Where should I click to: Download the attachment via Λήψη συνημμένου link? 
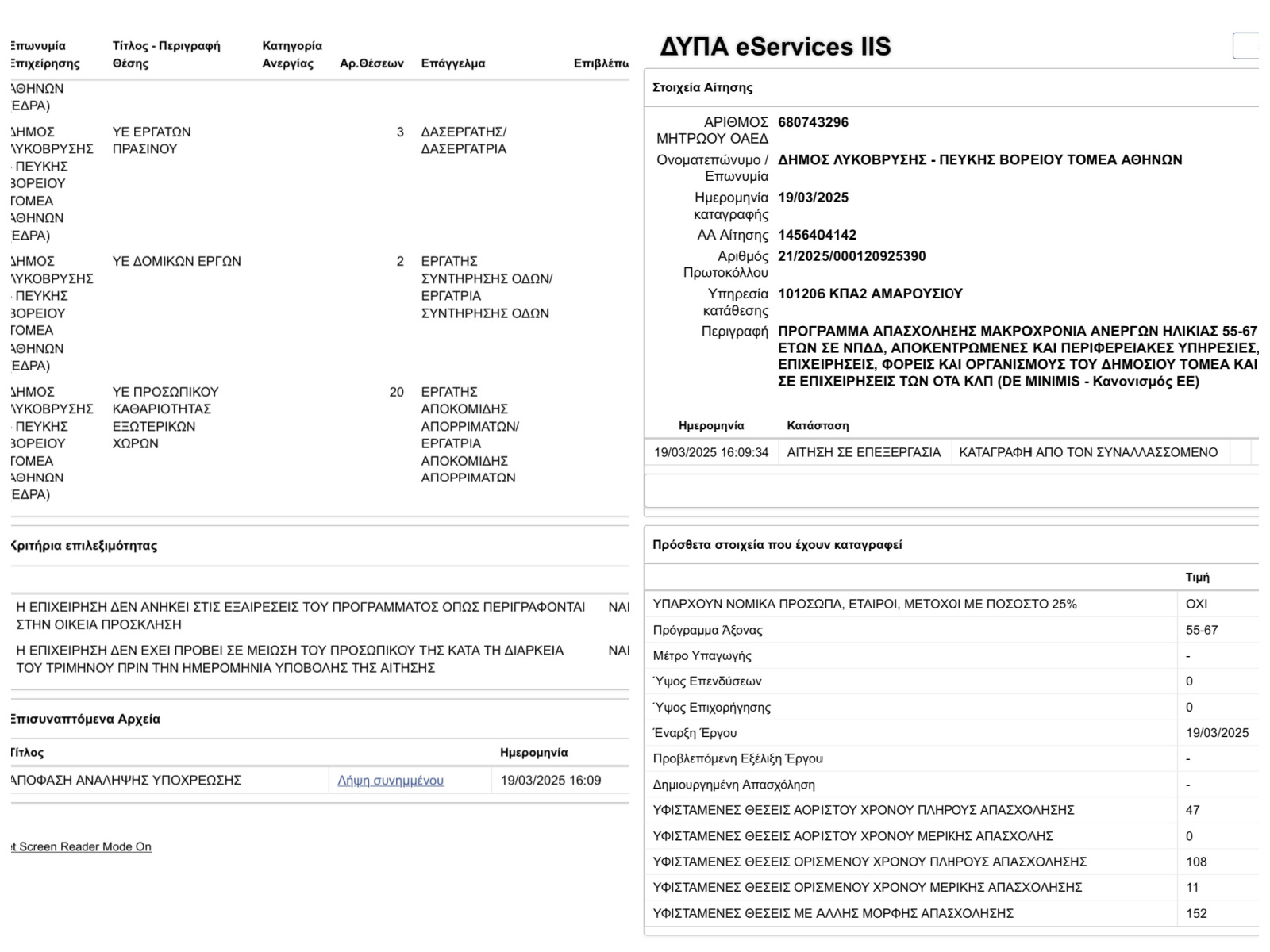[391, 781]
